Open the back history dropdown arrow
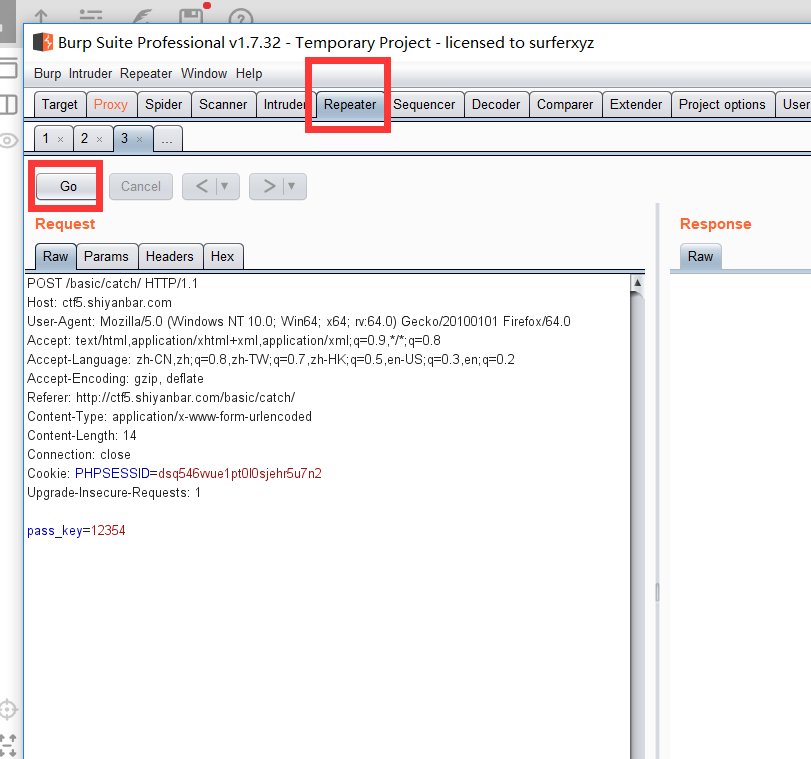This screenshot has height=759, width=811. (x=225, y=186)
